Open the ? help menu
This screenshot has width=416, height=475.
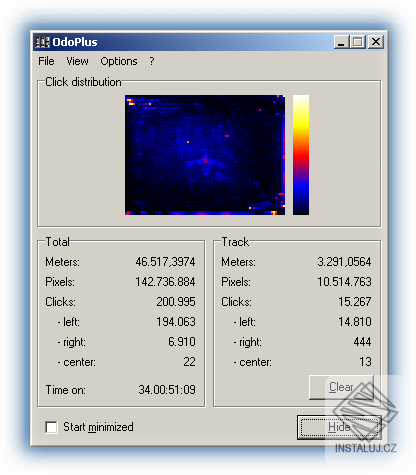pyautogui.click(x=152, y=61)
